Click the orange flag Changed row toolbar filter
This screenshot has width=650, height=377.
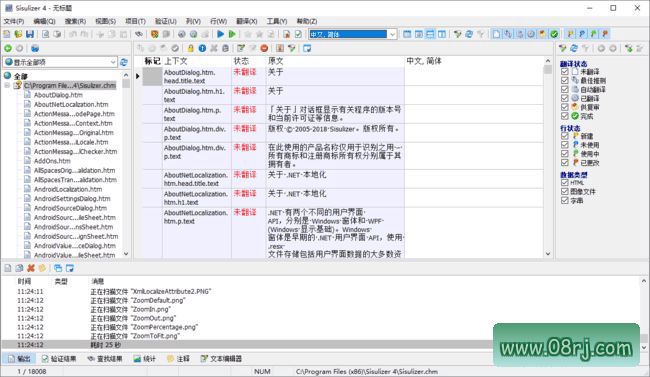click(605, 34)
